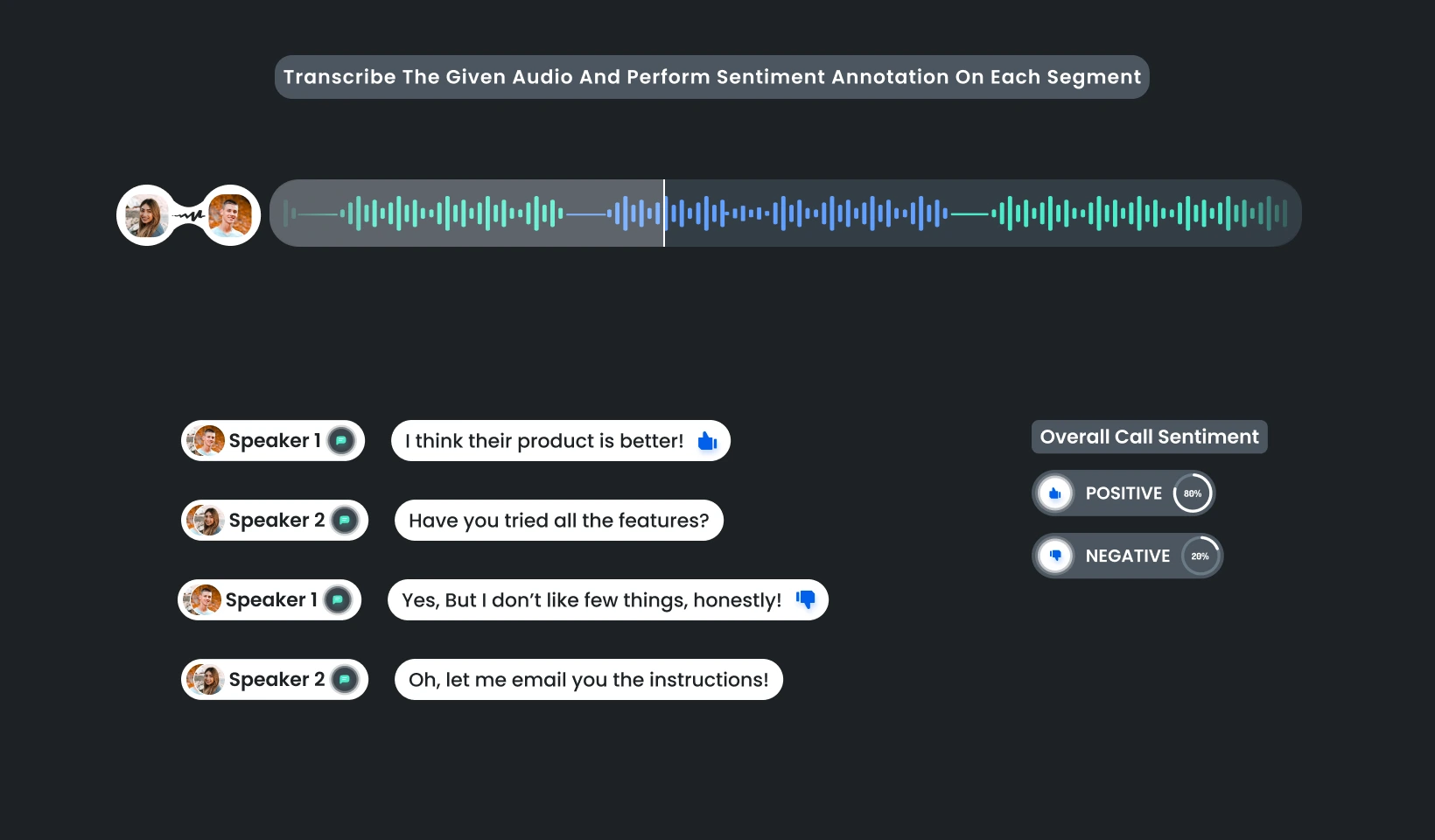Click the 'Overall Call Sentiment' heading
This screenshot has width=1435, height=840.
point(1149,437)
